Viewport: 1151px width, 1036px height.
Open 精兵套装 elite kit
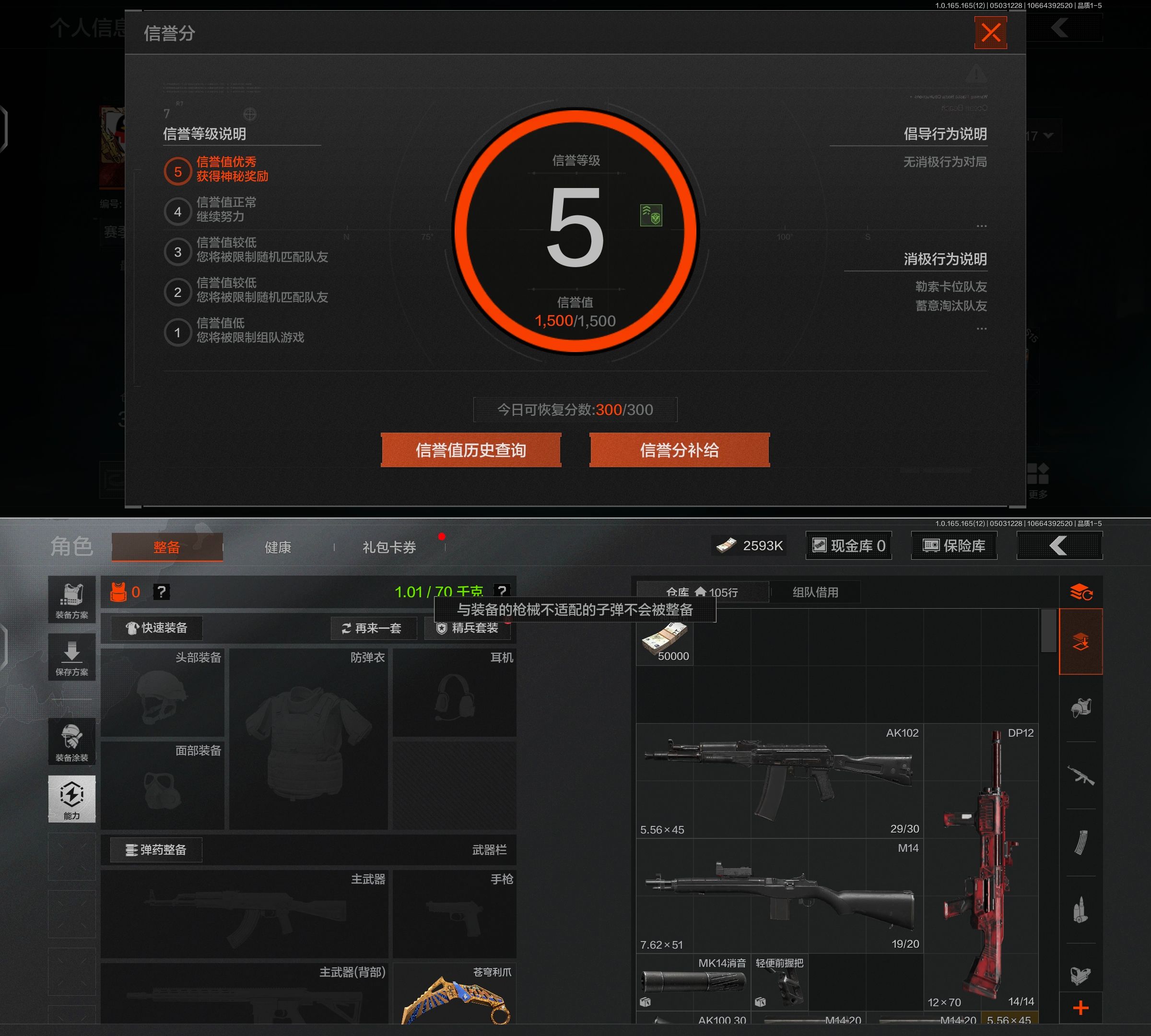(467, 628)
